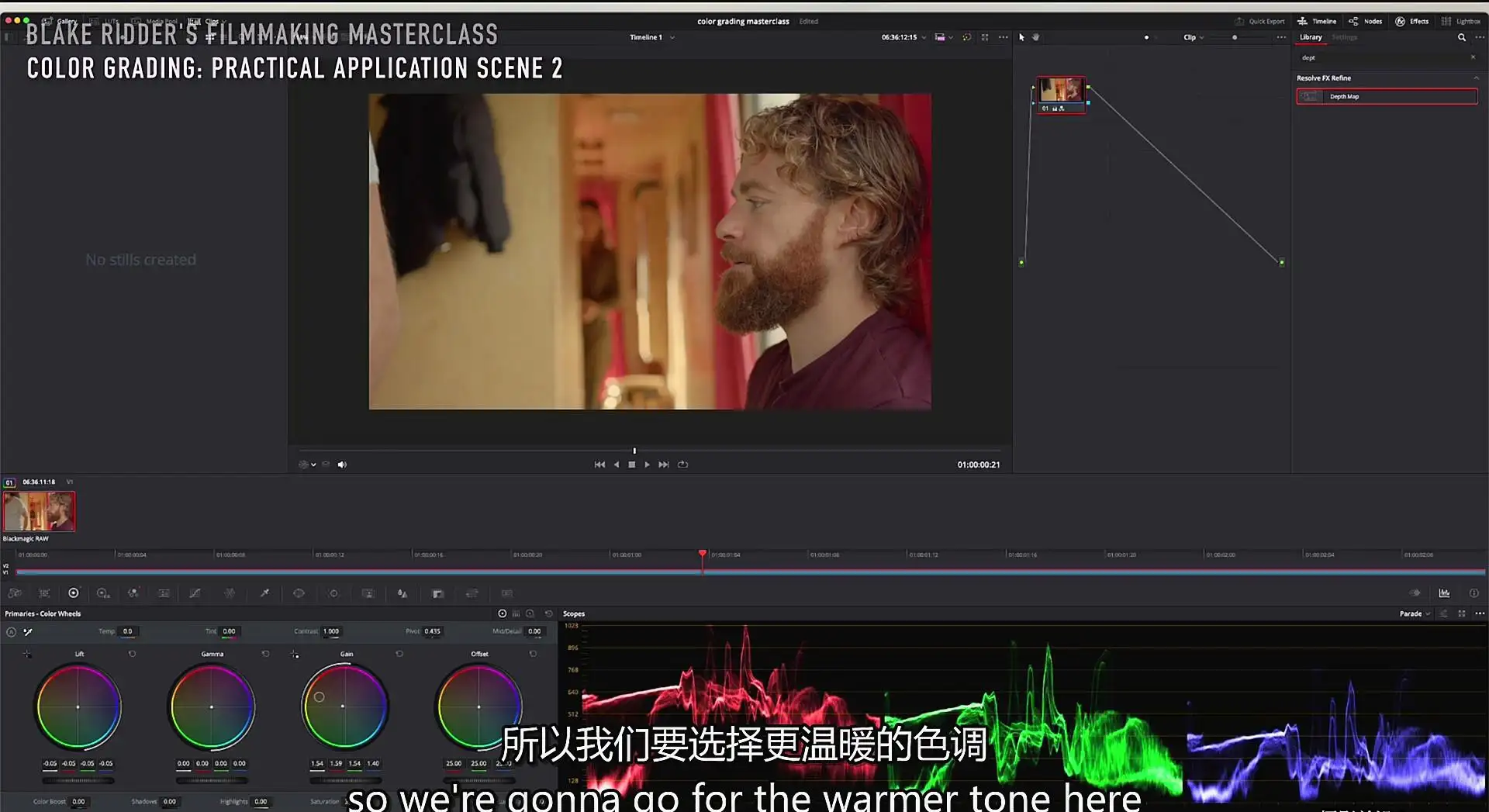1489x812 pixels.
Task: Click the Gain color wheel
Action: point(344,707)
